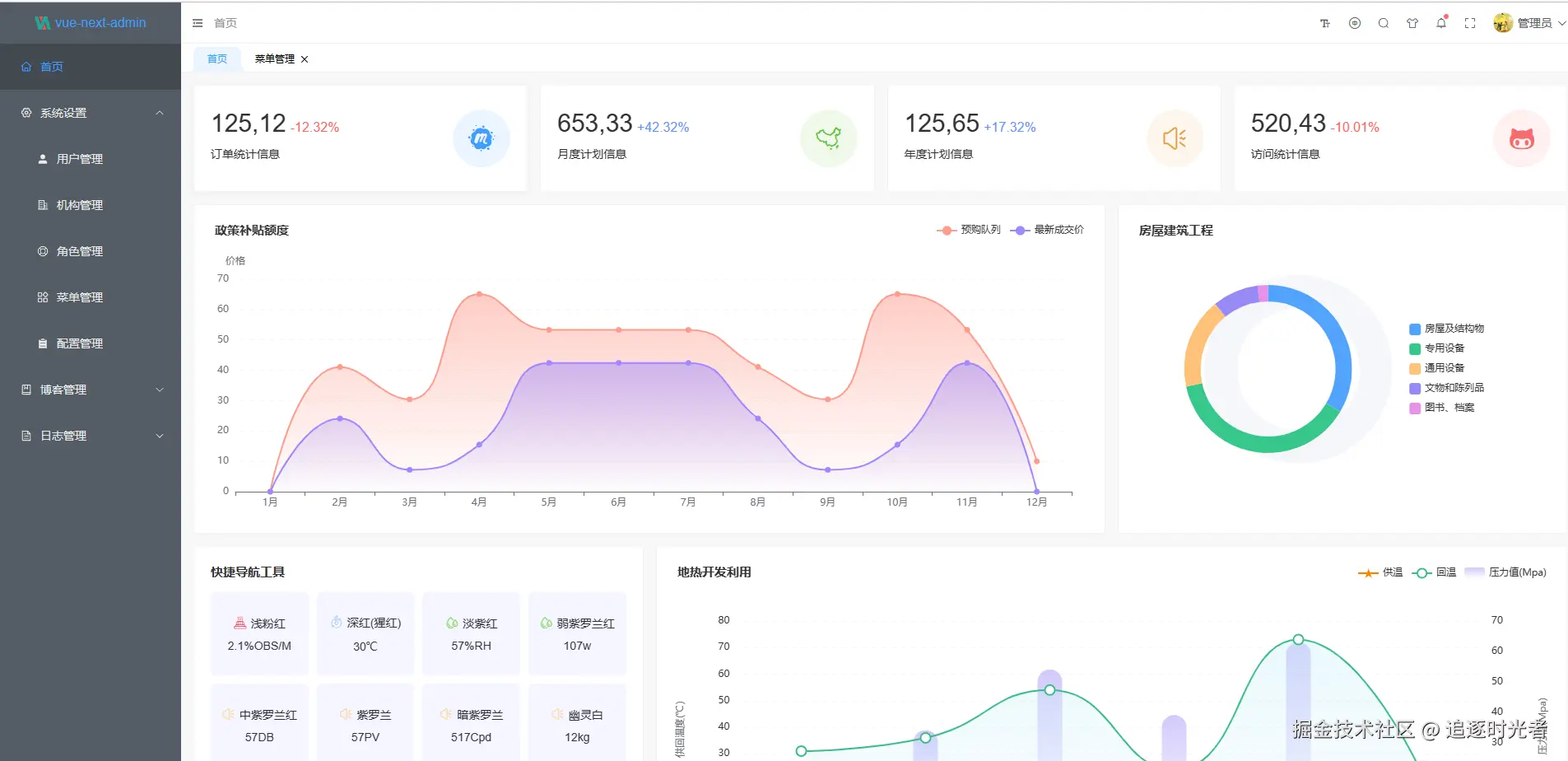The image size is (1568, 761).
Task: Open the 浅粉红 quick nav card
Action: coord(259,633)
